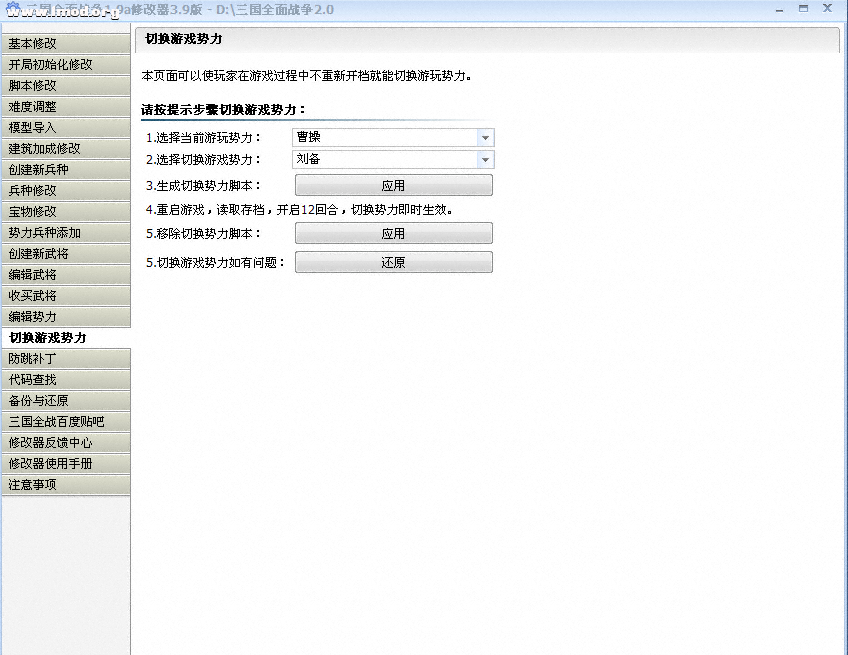
Task: Open the 代码查找 page
Action: click(65, 380)
